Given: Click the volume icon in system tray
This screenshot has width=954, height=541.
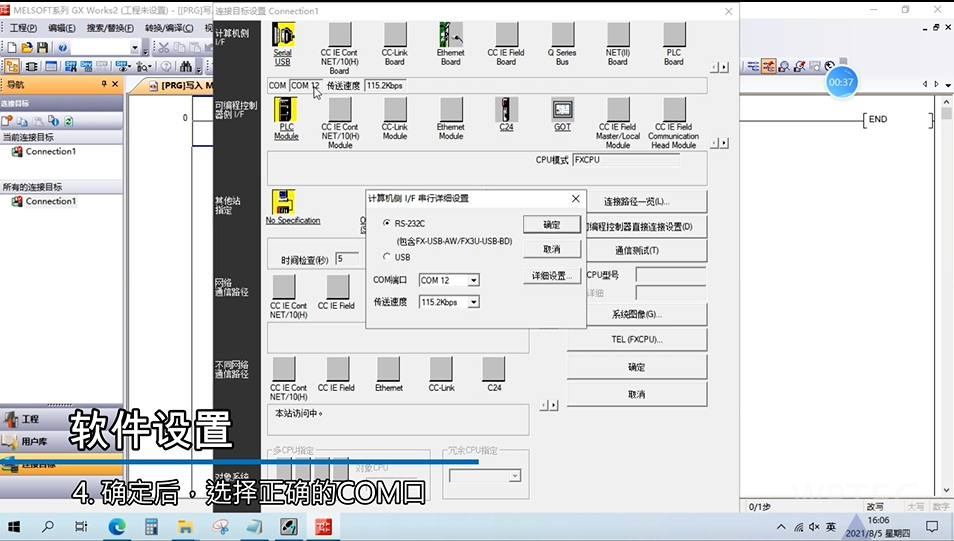Looking at the screenshot, I should point(814,527).
